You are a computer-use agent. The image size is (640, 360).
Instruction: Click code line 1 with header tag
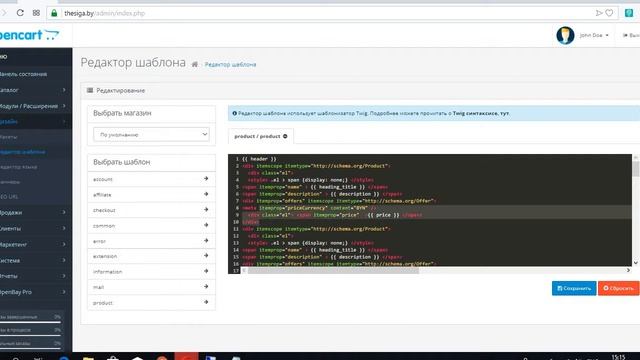point(259,159)
